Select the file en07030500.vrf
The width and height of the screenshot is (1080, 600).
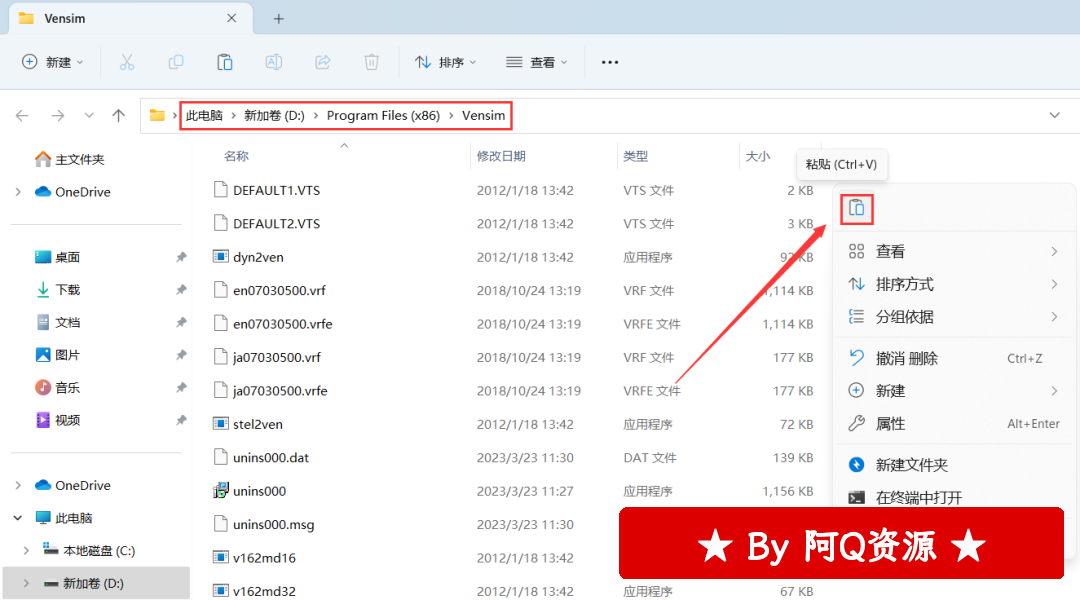pos(279,290)
